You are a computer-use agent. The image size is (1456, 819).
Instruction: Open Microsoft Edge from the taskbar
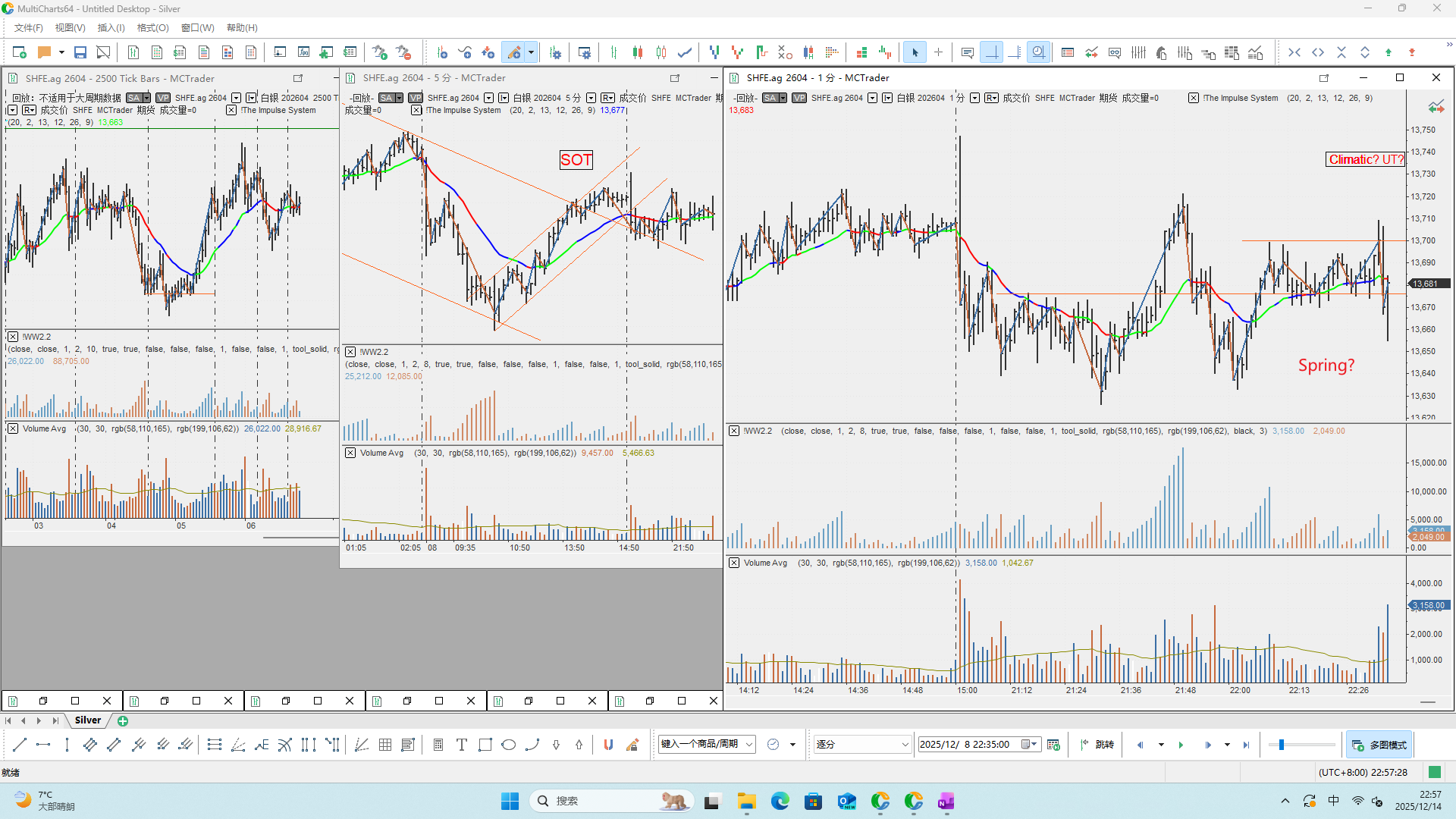[780, 801]
